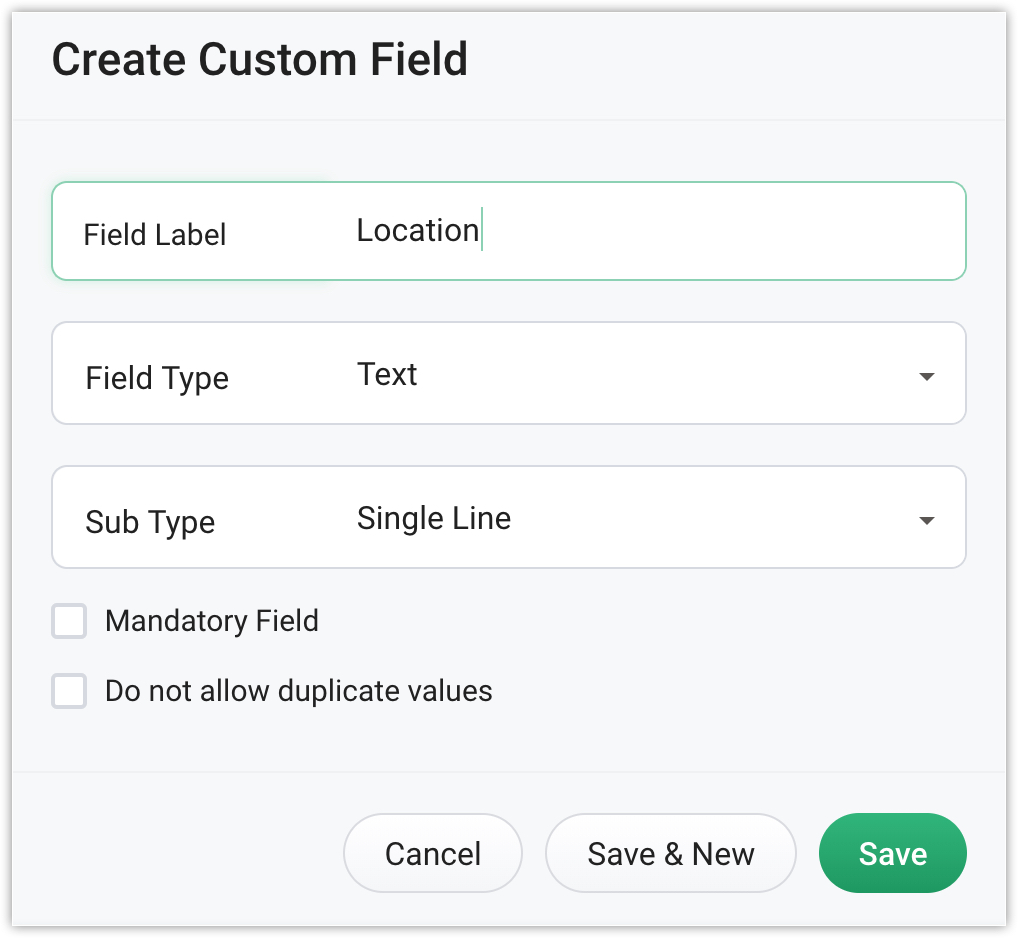1018x938 pixels.
Task: Place cursor on the Location text
Action: (x=417, y=231)
